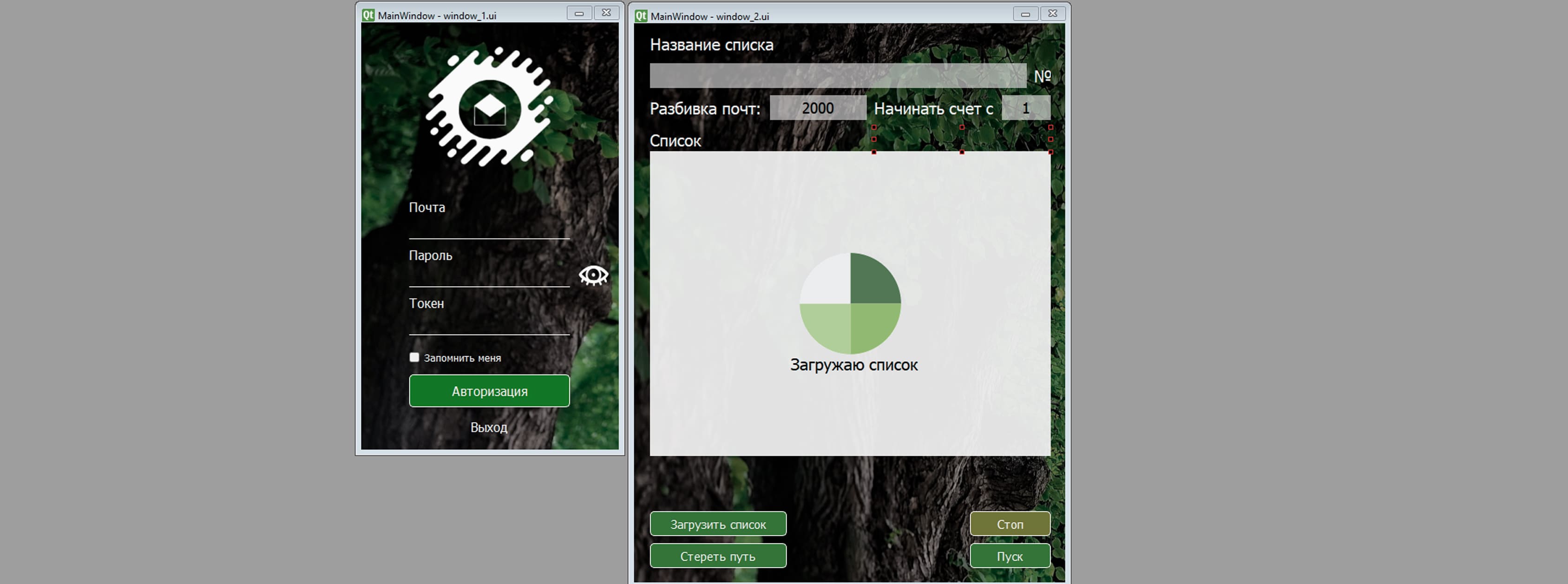Click the Стоп button
The width and height of the screenshot is (1568, 584).
(1010, 524)
